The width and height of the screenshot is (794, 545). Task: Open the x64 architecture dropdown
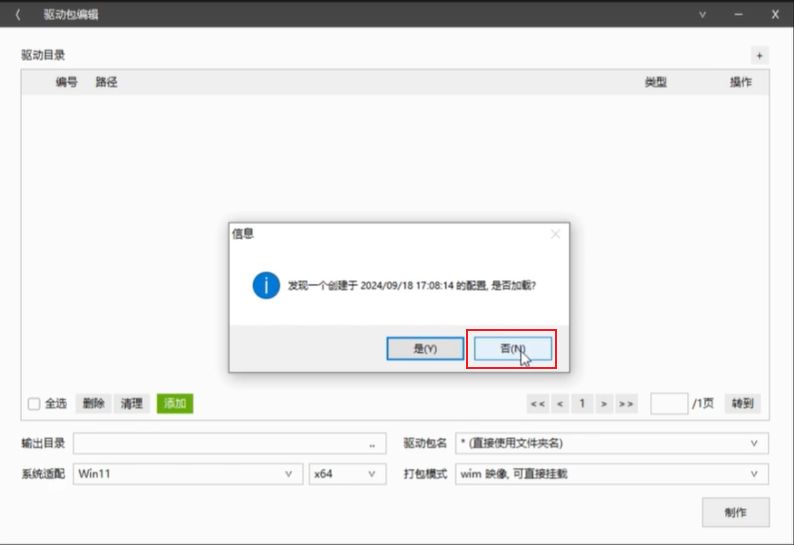(x=372, y=474)
